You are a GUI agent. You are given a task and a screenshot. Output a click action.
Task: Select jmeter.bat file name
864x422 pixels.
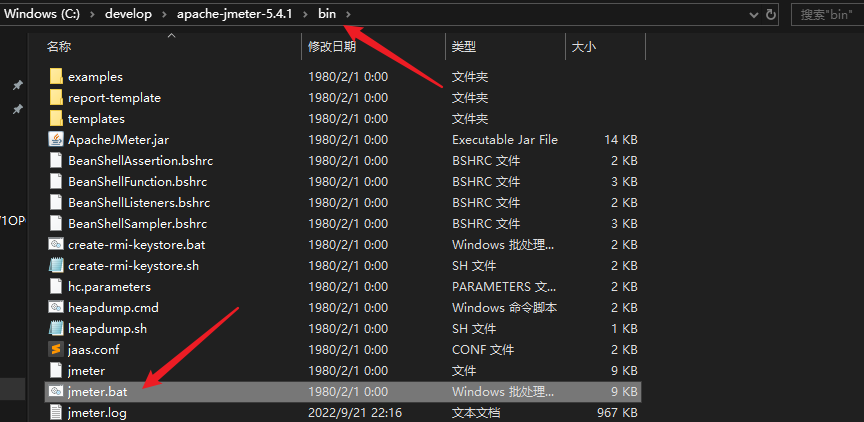(98, 392)
